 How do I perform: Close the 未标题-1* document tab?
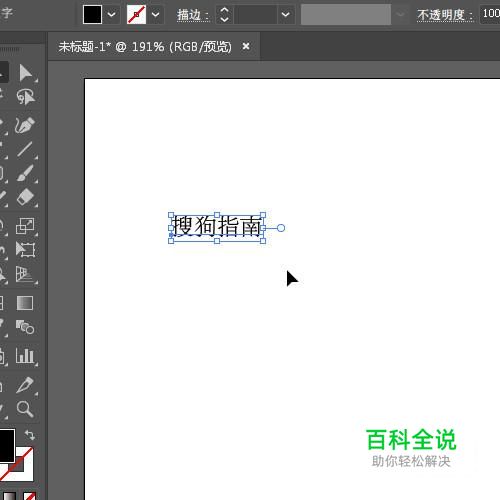point(246,46)
